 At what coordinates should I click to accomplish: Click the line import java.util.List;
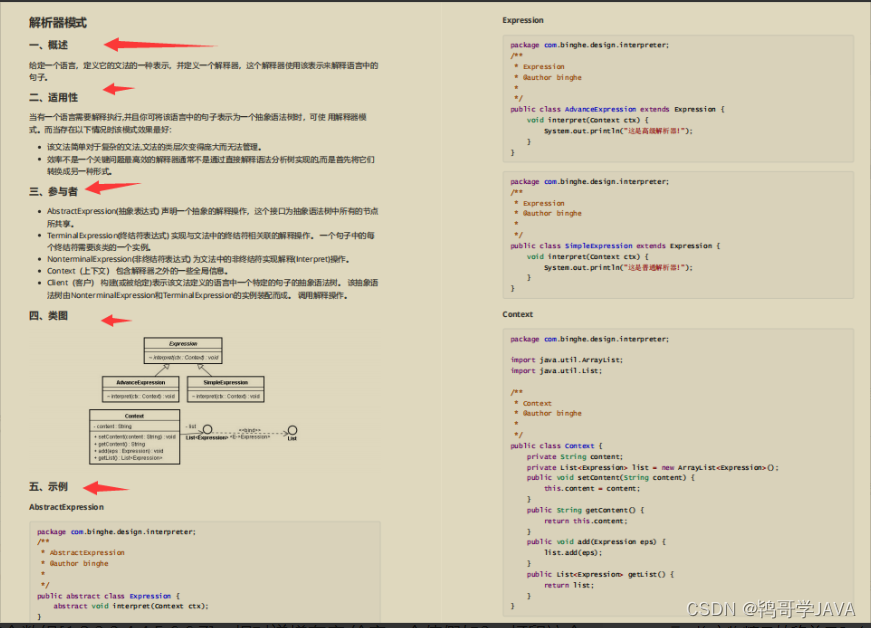tap(556, 371)
